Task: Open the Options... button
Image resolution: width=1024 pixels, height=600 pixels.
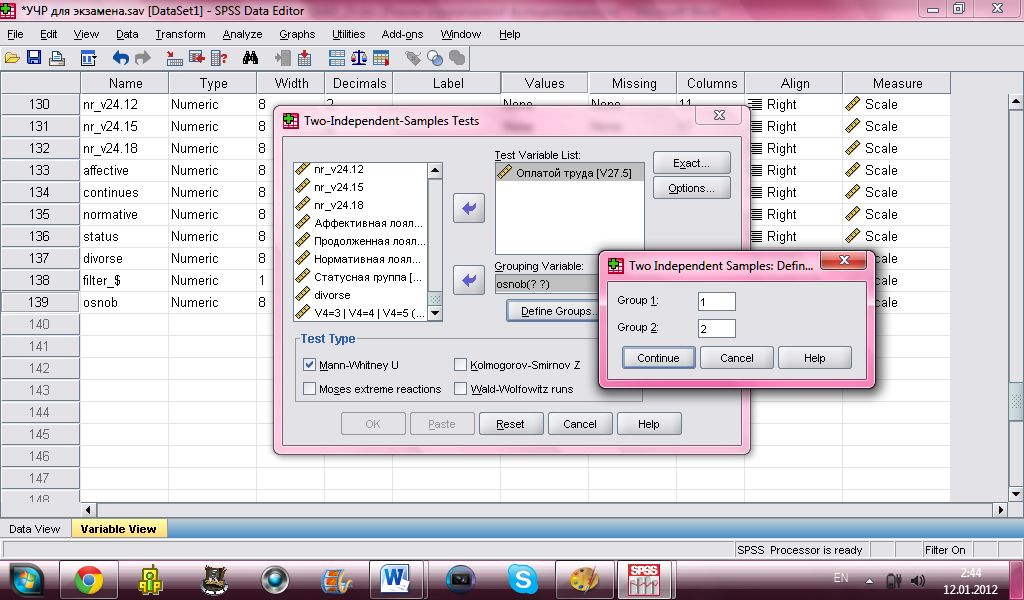Action: coord(692,188)
